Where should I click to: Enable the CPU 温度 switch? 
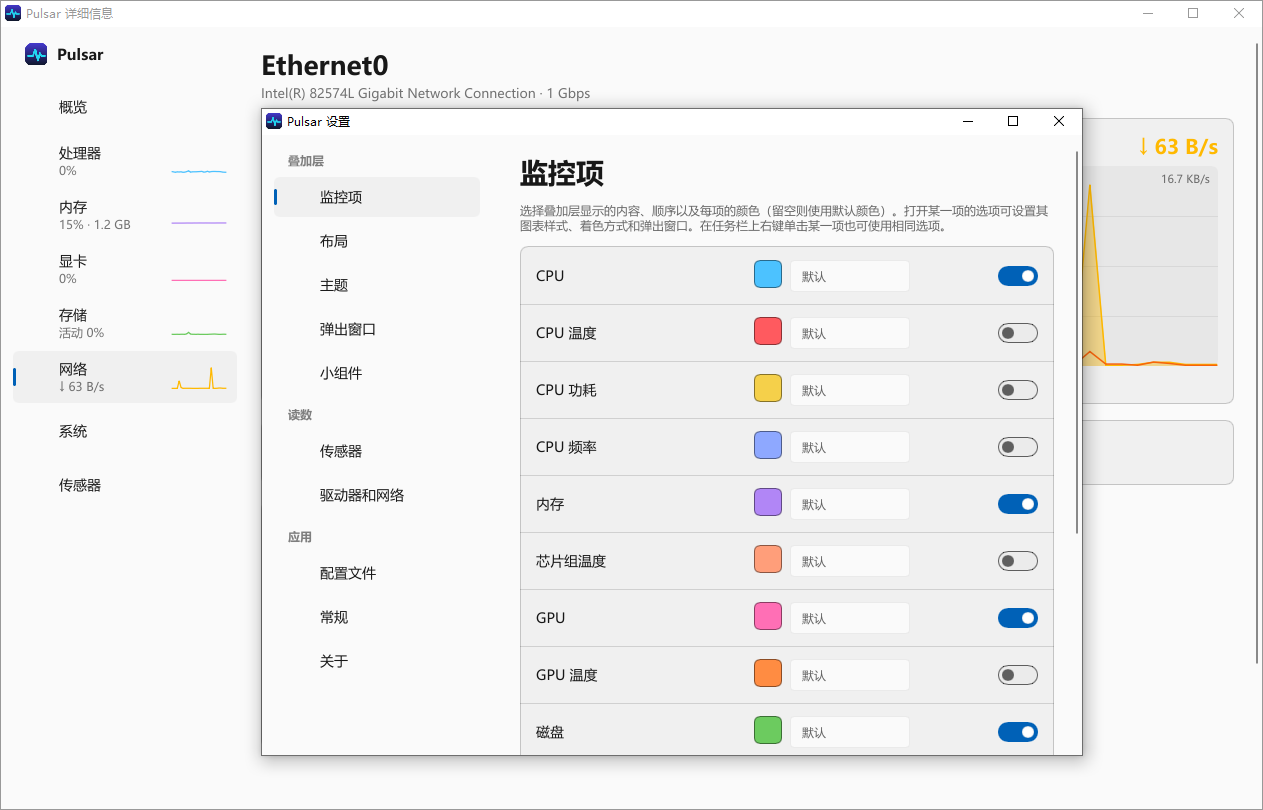pos(1018,333)
